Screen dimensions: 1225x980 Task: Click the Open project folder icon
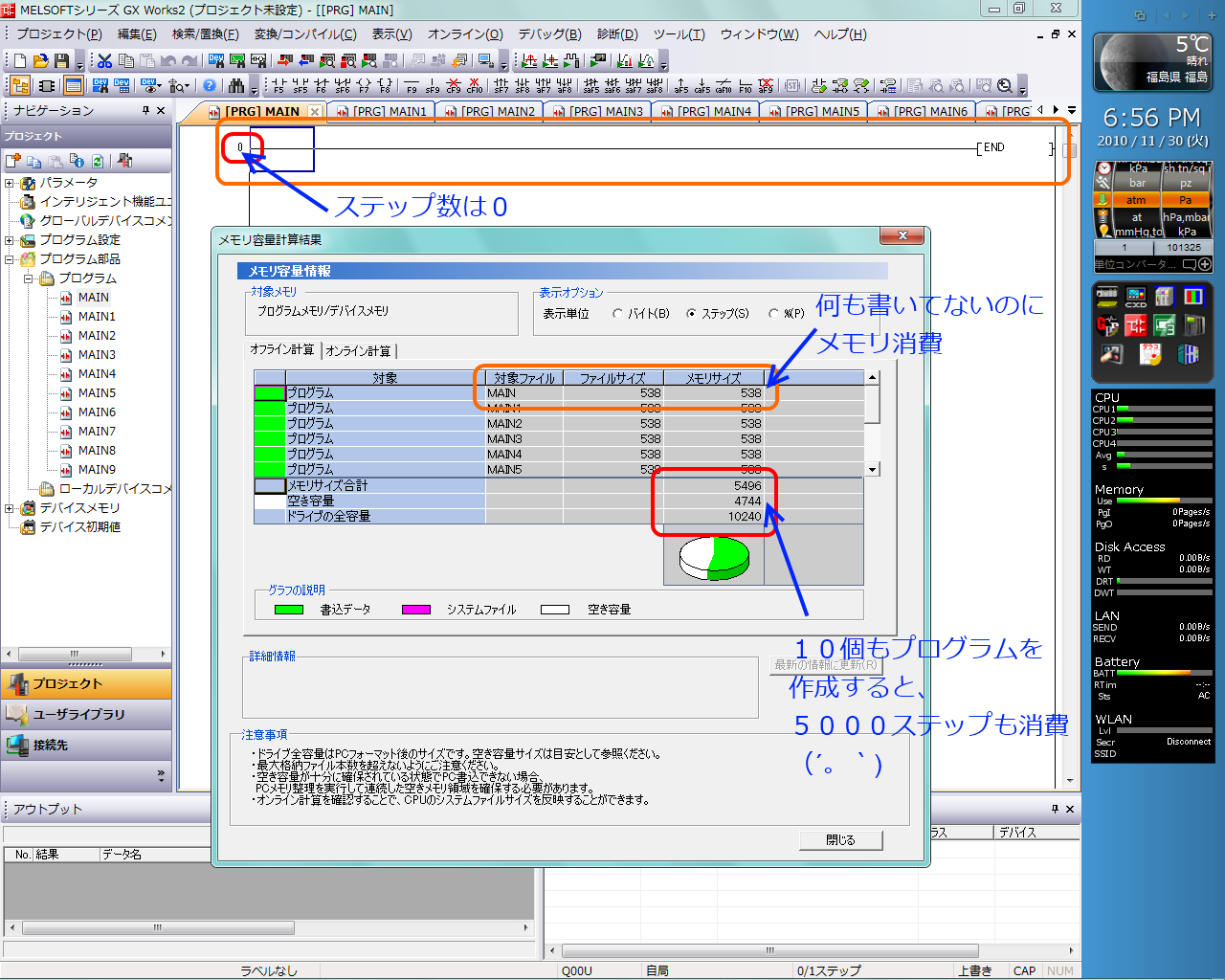pyautogui.click(x=40, y=60)
